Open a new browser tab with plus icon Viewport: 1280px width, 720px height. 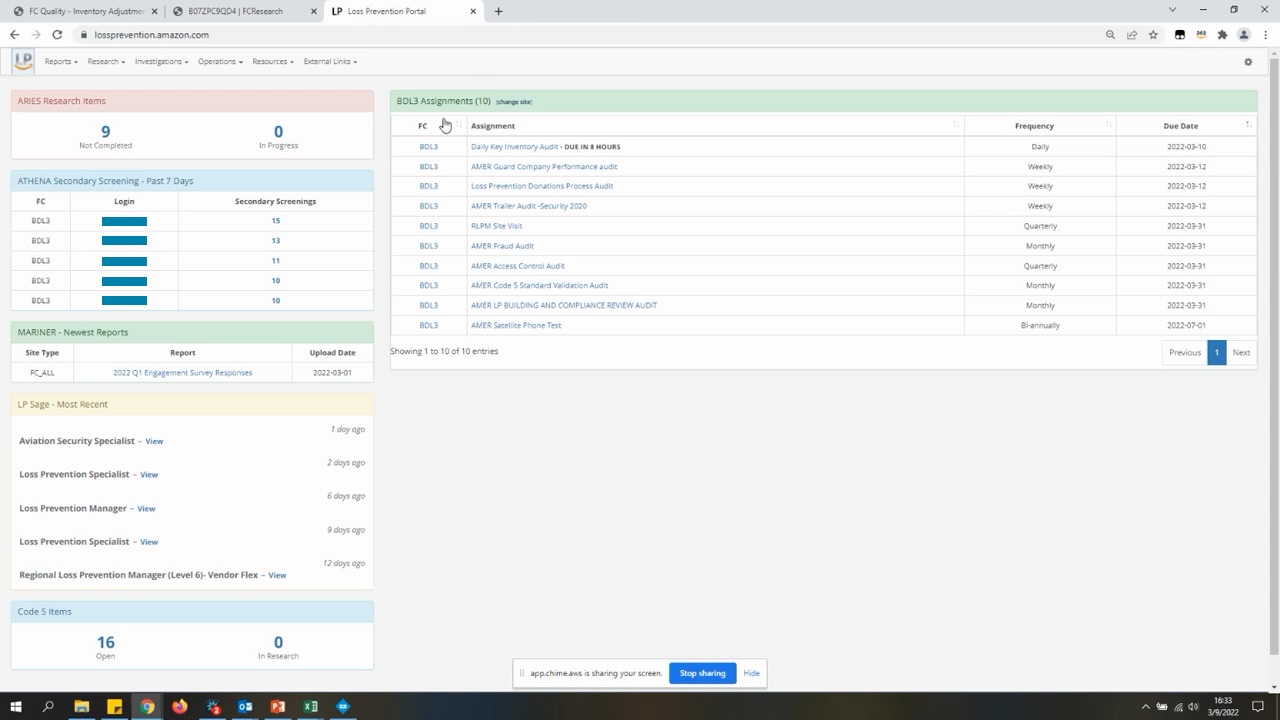point(498,11)
